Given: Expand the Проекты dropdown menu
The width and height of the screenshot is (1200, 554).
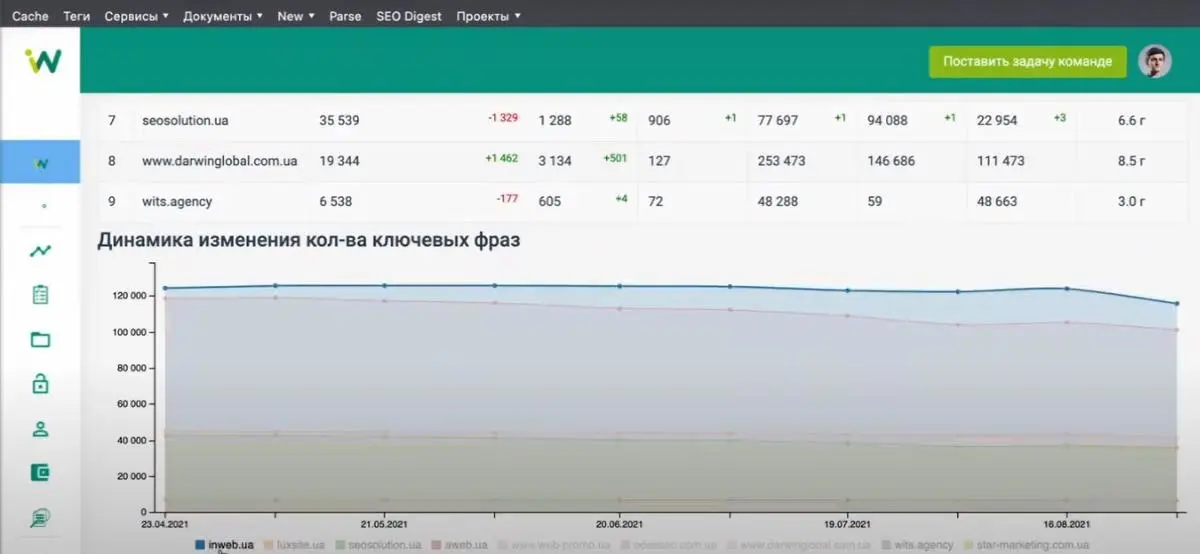Looking at the screenshot, I should point(488,16).
